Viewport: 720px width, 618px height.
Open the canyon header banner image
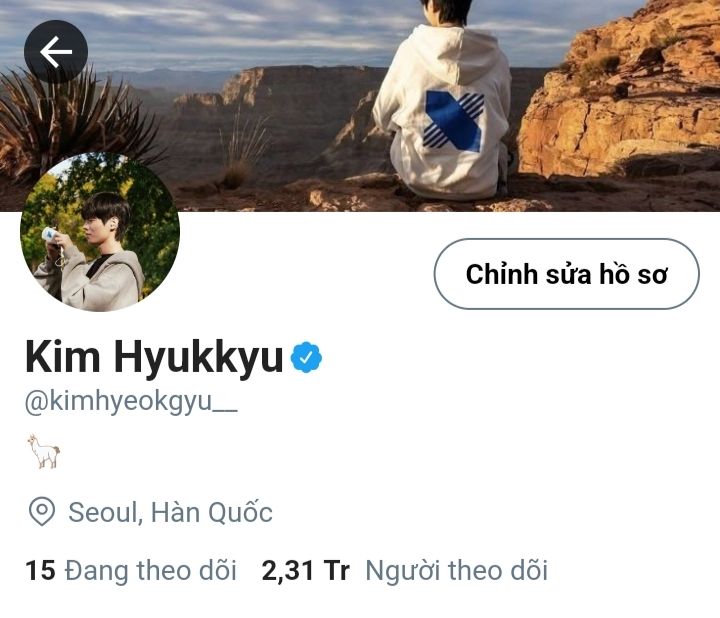coord(360,106)
